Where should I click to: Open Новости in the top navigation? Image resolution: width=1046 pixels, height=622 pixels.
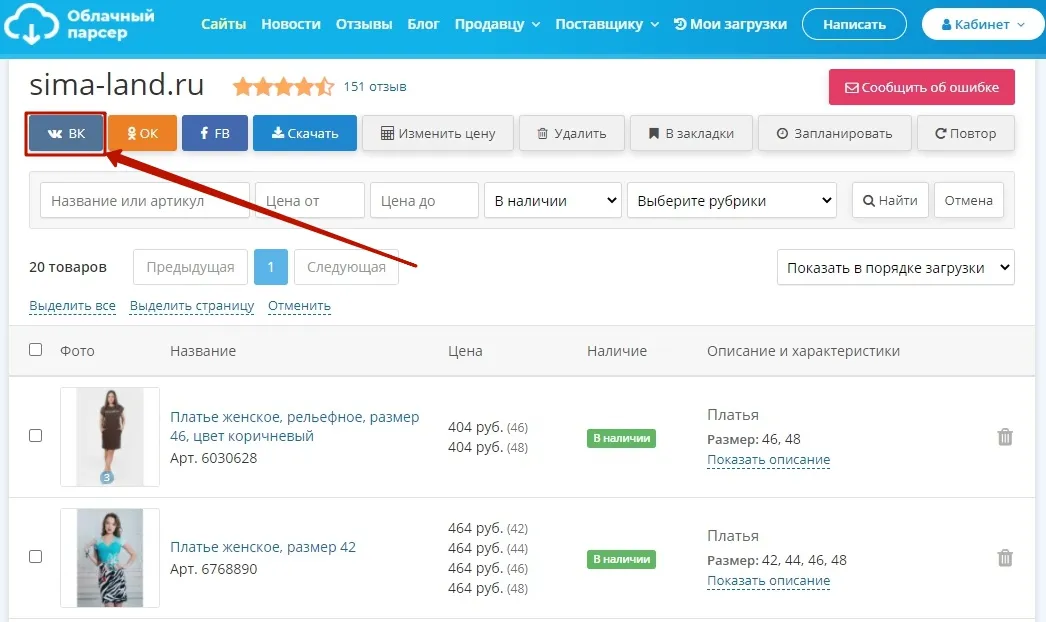pos(291,24)
